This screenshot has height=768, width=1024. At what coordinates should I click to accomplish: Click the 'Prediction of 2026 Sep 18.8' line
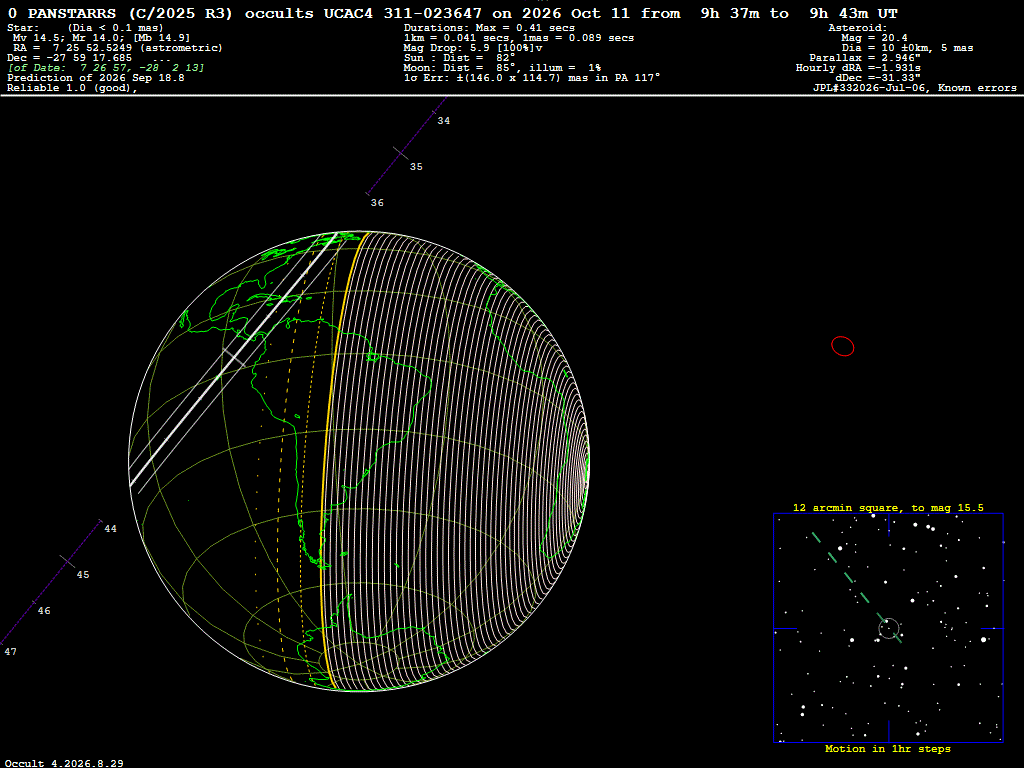pyautogui.click(x=95, y=78)
